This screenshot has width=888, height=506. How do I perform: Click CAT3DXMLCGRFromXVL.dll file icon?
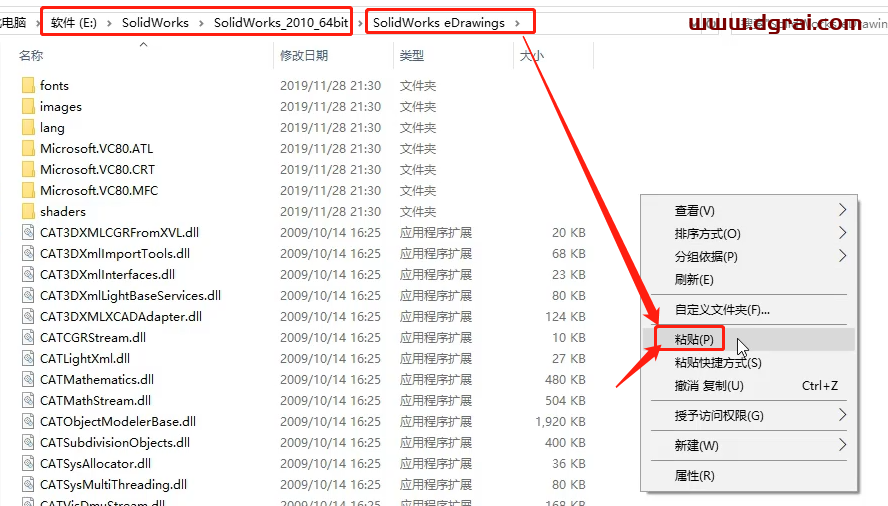[x=28, y=232]
